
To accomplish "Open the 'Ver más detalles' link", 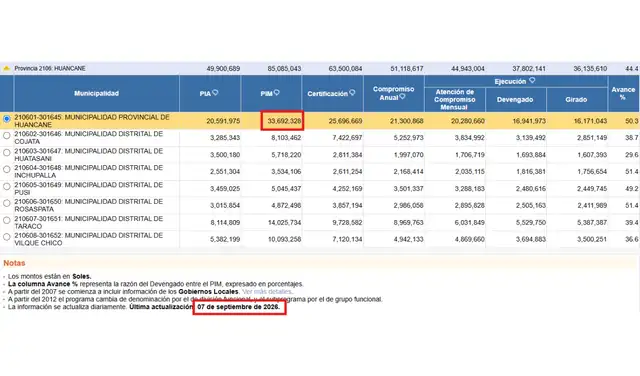I will pyautogui.click(x=267, y=291).
